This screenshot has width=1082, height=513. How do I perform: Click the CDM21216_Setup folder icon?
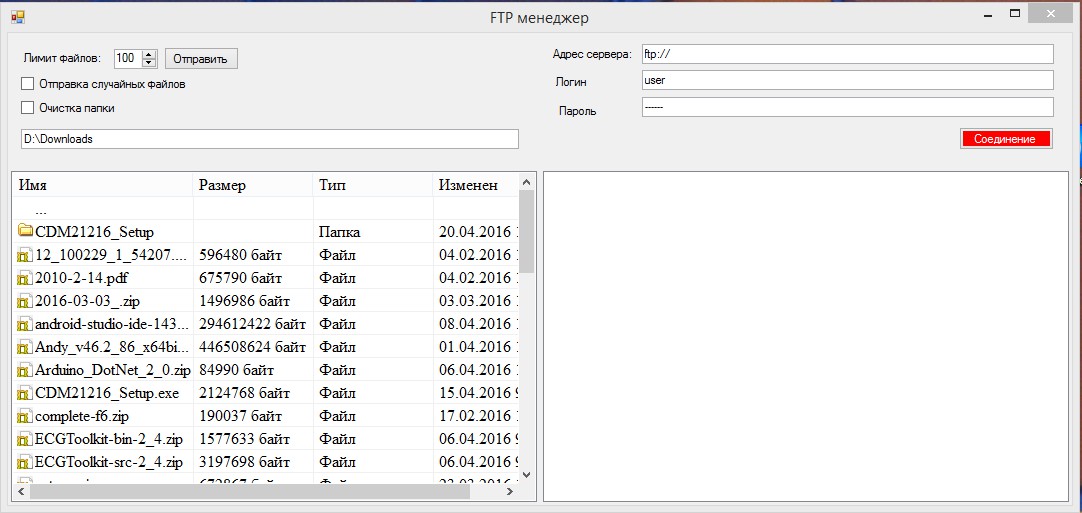coord(25,232)
